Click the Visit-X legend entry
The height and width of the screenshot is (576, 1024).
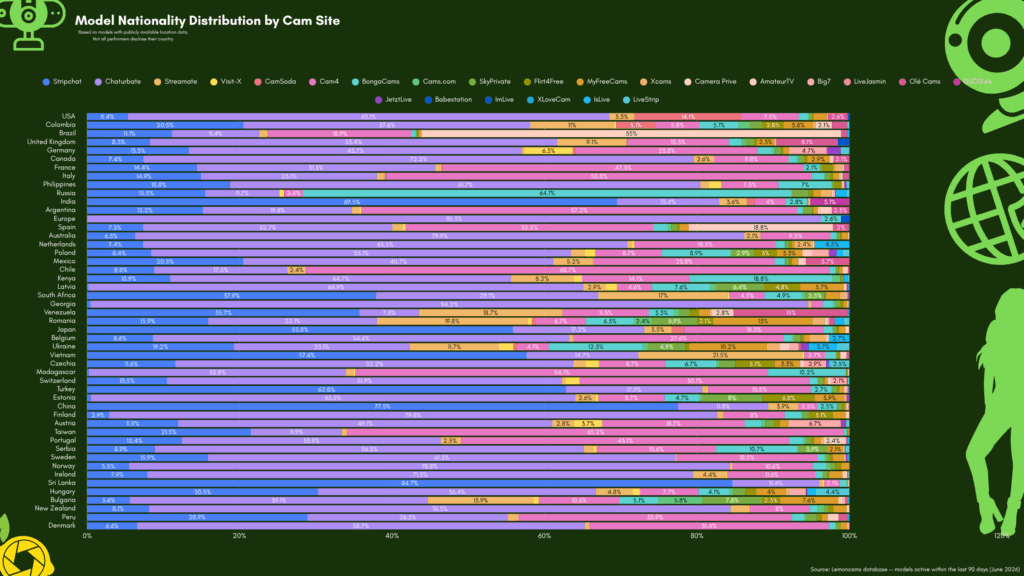[225, 82]
